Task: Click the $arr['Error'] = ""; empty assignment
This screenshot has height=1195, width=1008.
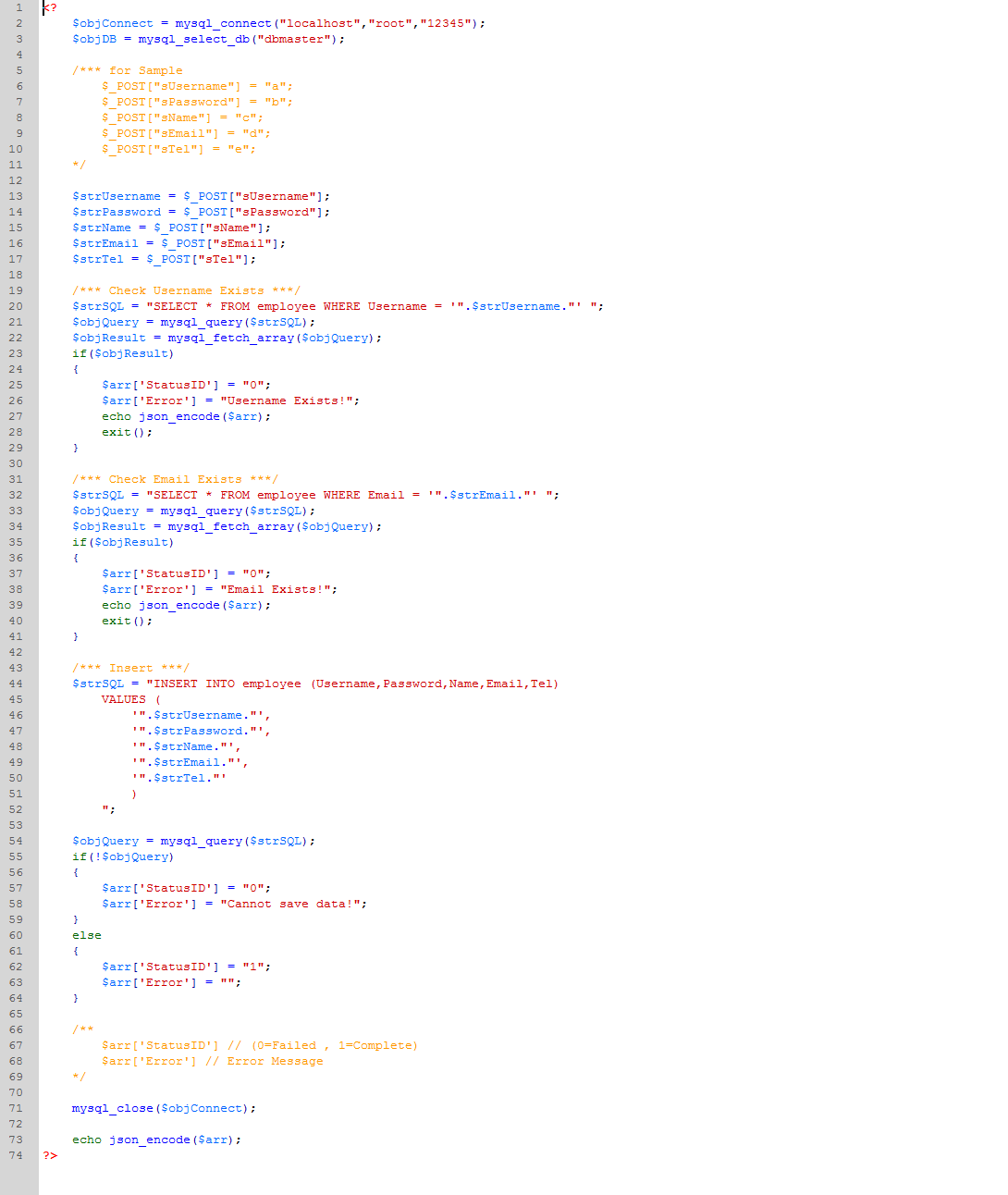Action: pyautogui.click(x=171, y=982)
